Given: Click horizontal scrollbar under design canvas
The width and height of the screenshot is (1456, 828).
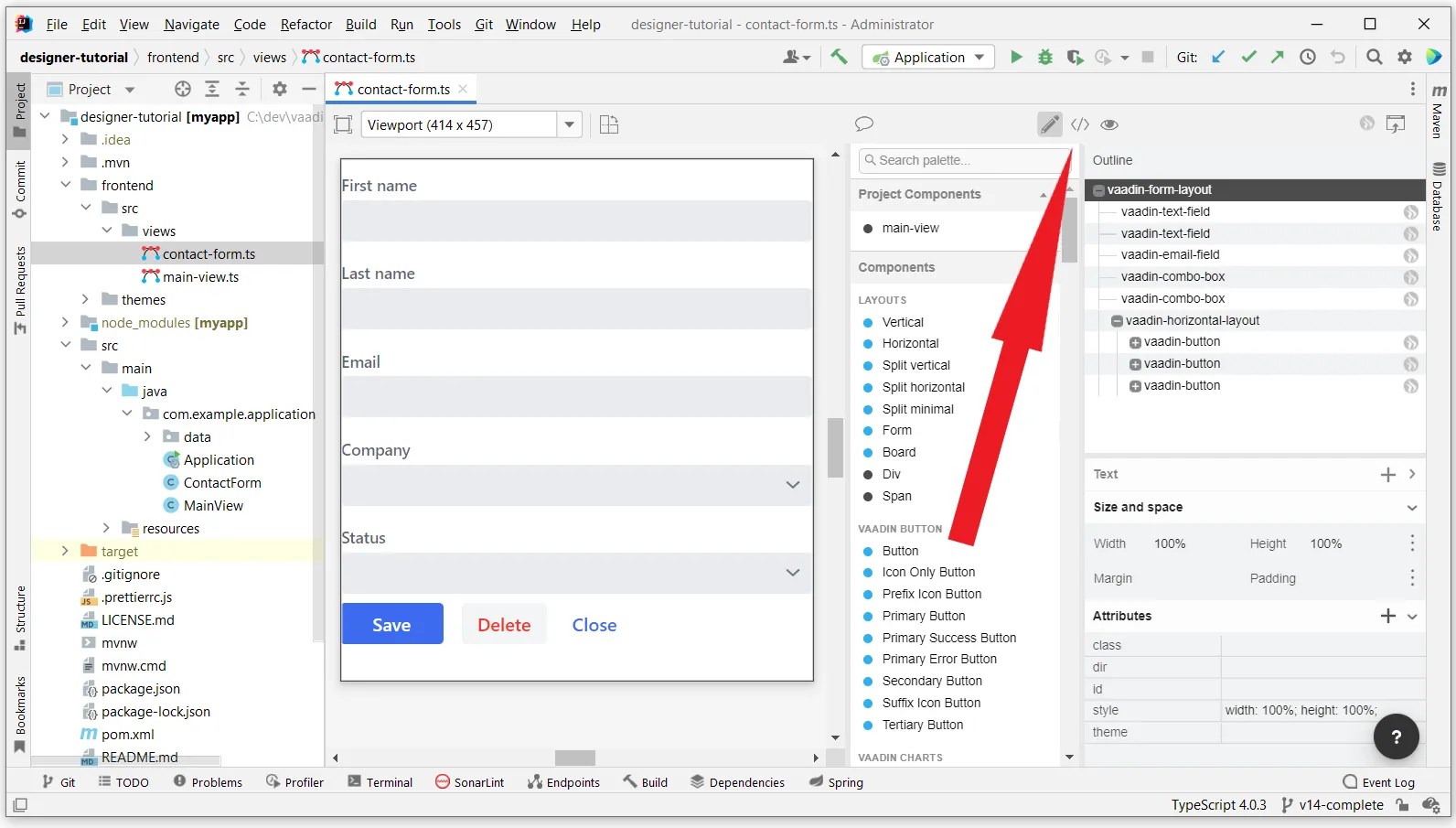Looking at the screenshot, I should click(575, 758).
